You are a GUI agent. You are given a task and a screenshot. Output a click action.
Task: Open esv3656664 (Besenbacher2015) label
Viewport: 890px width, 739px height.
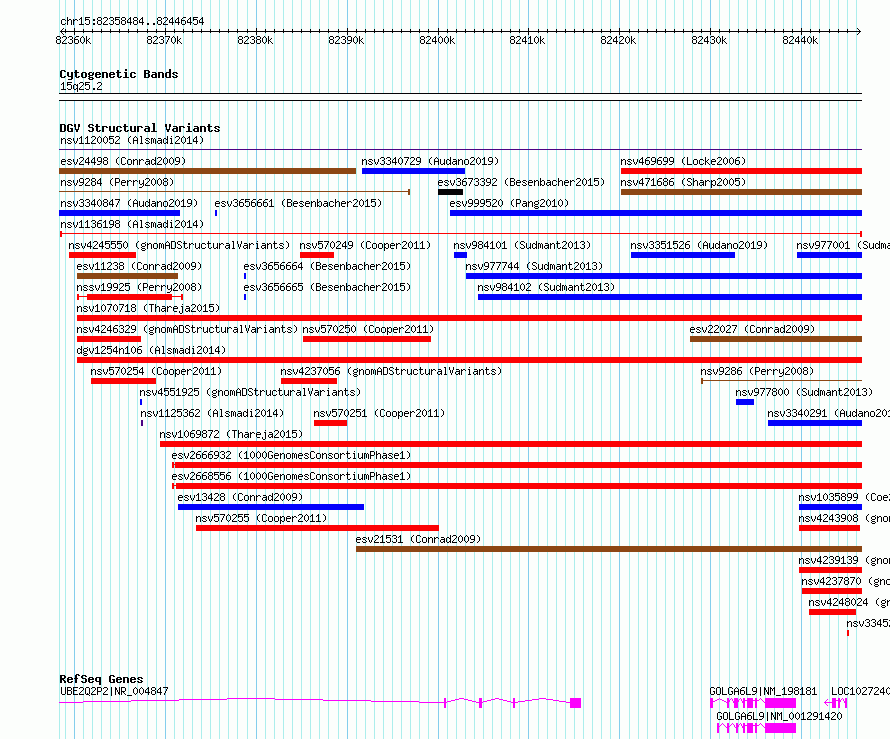coord(327,266)
